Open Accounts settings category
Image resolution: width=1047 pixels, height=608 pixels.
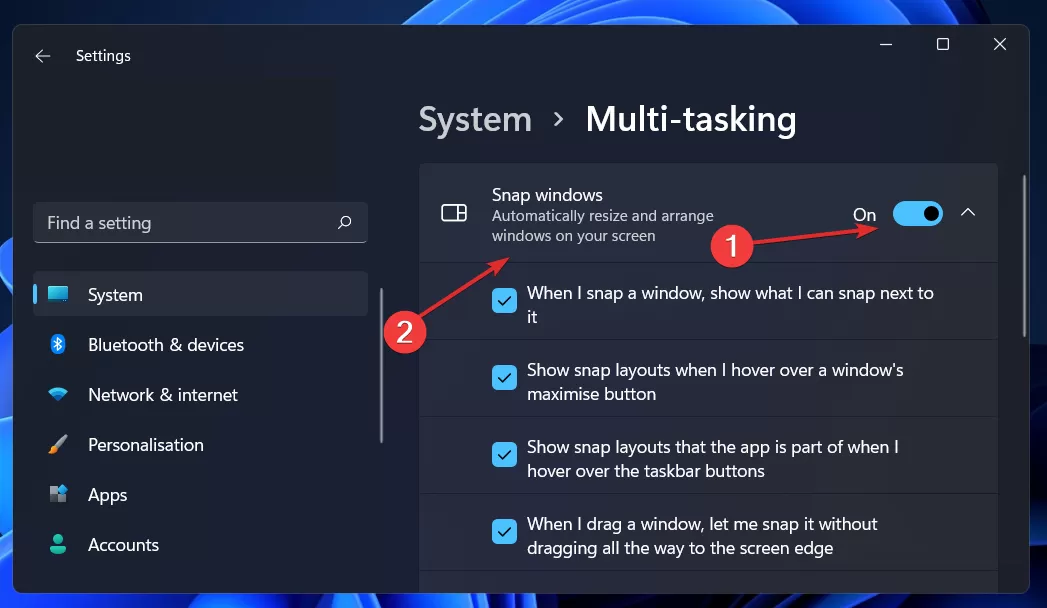200,545
